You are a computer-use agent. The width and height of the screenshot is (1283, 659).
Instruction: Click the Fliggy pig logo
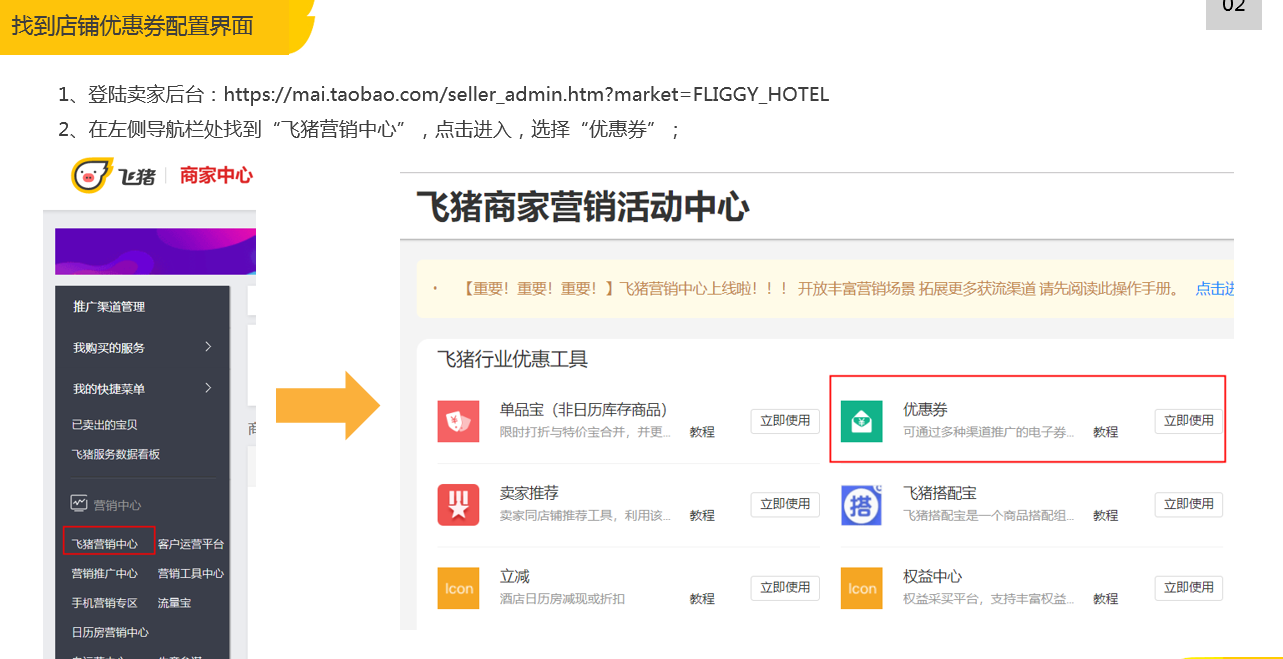tap(90, 176)
